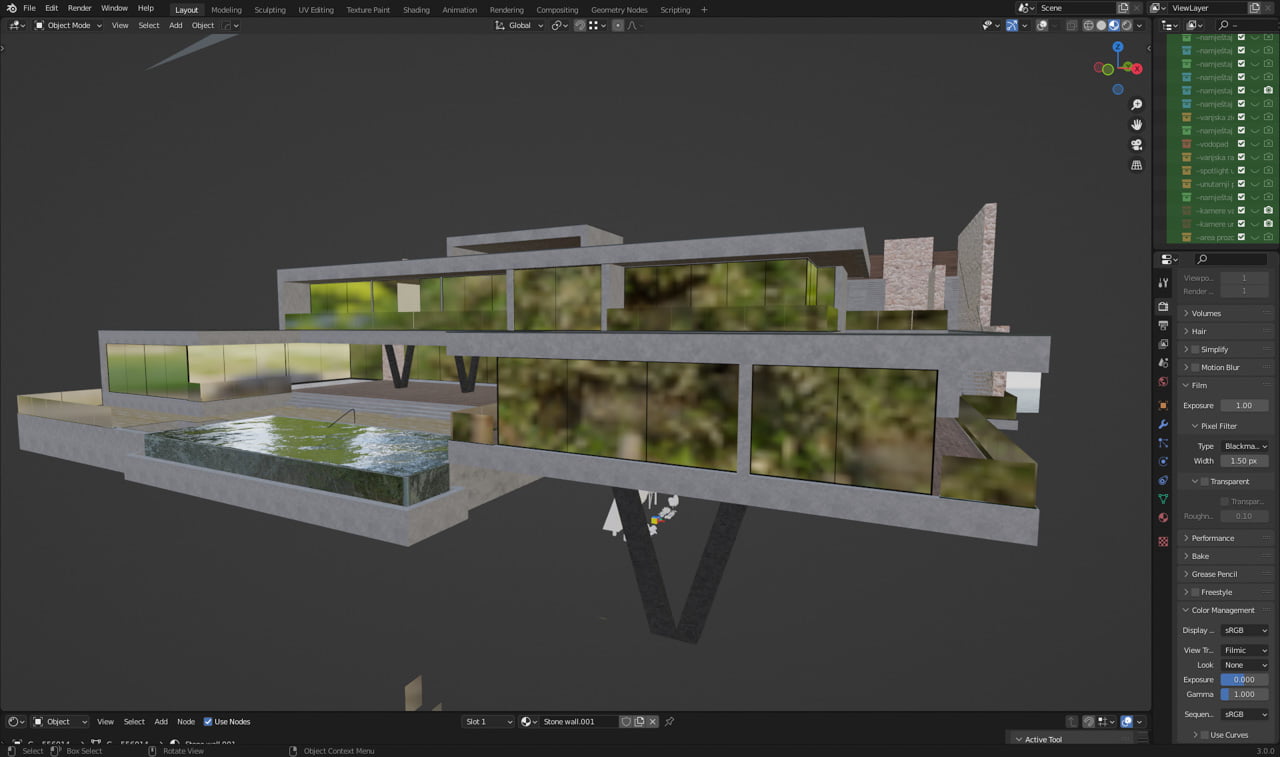Open the Tool properties tab icon
Screen dimensions: 1280x757
tap(1163, 284)
